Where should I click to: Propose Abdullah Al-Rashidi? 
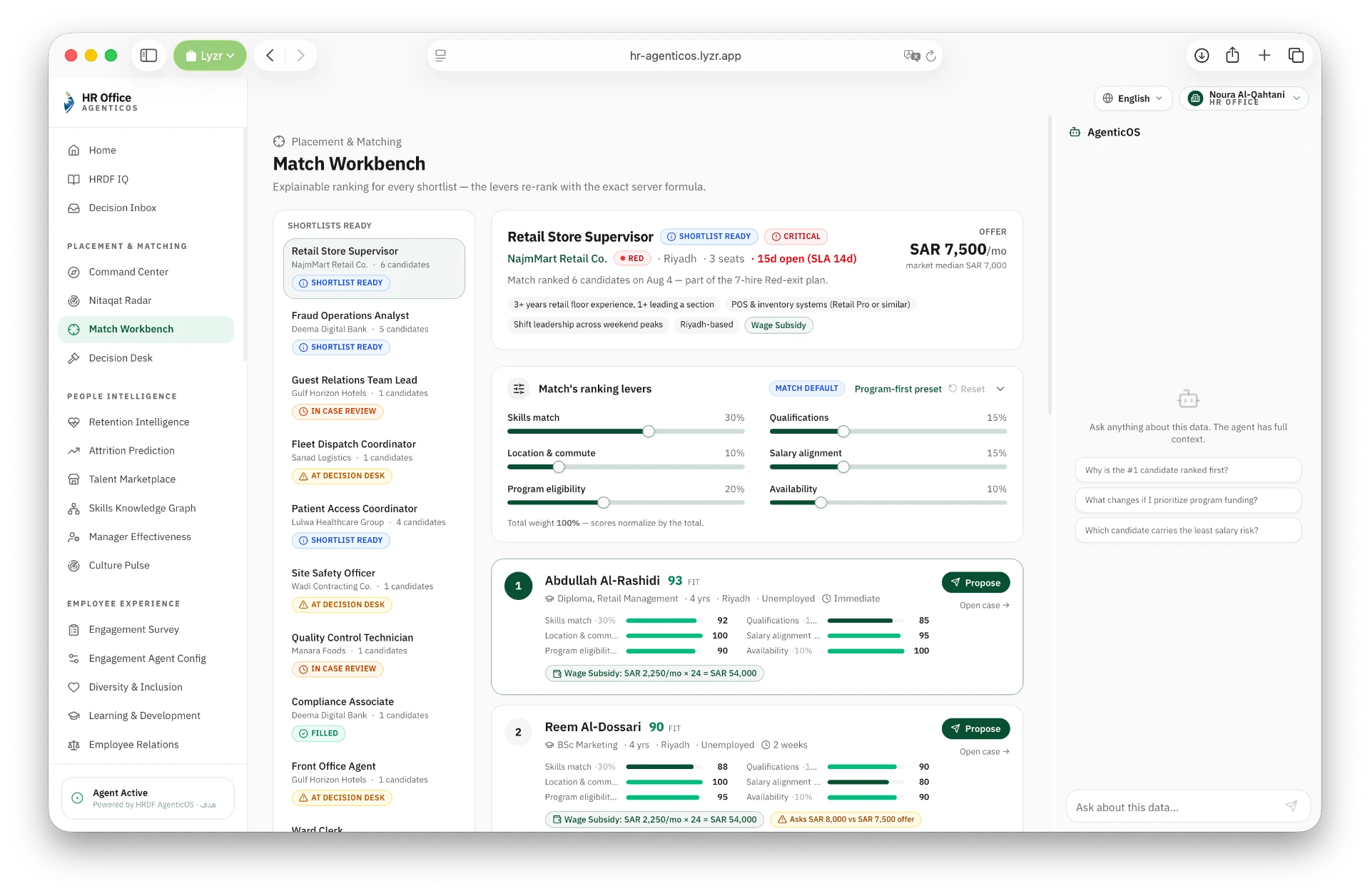pos(975,583)
